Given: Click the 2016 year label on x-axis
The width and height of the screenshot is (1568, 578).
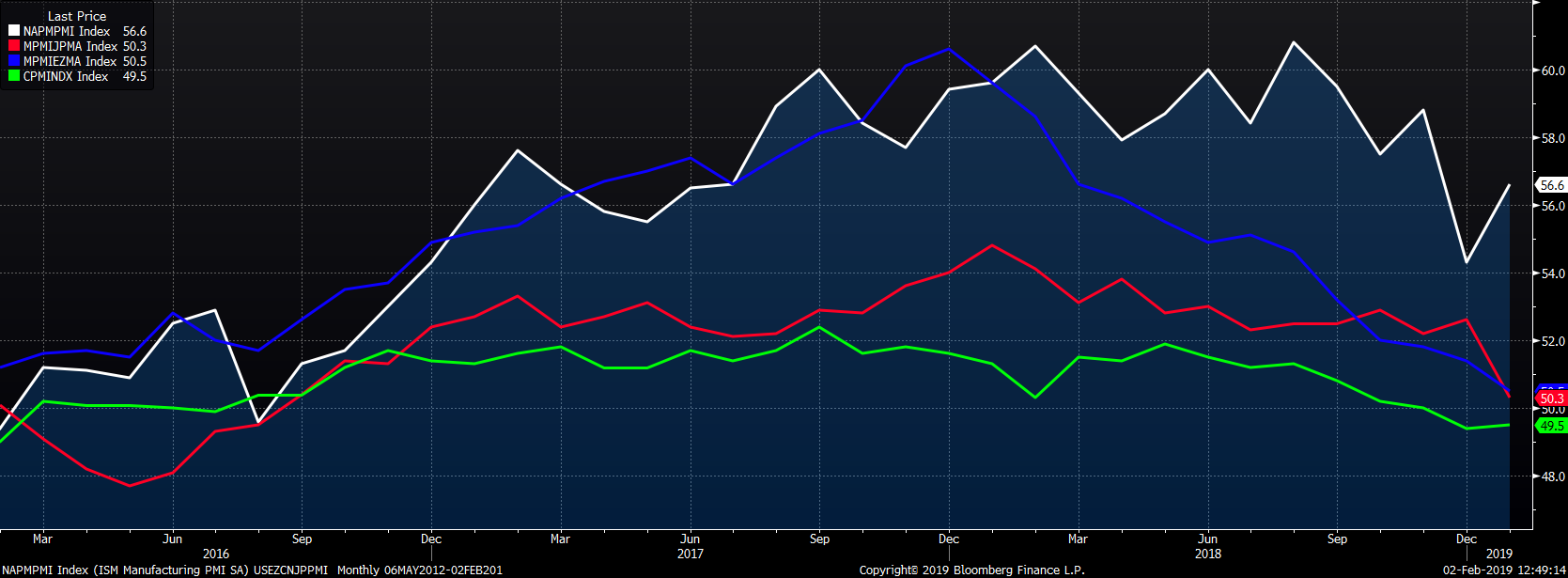Looking at the screenshot, I should pyautogui.click(x=216, y=554).
